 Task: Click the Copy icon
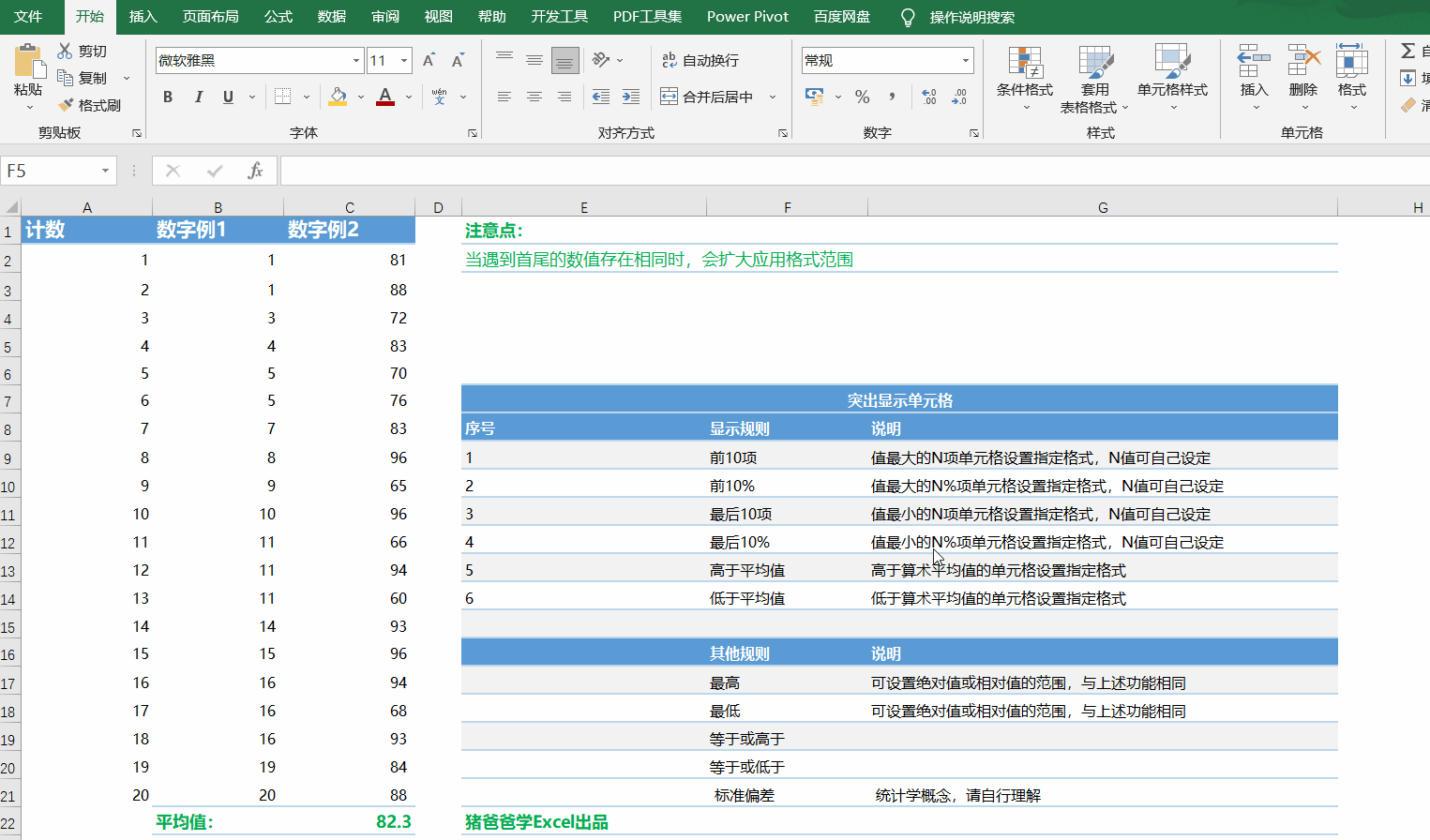[x=65, y=78]
